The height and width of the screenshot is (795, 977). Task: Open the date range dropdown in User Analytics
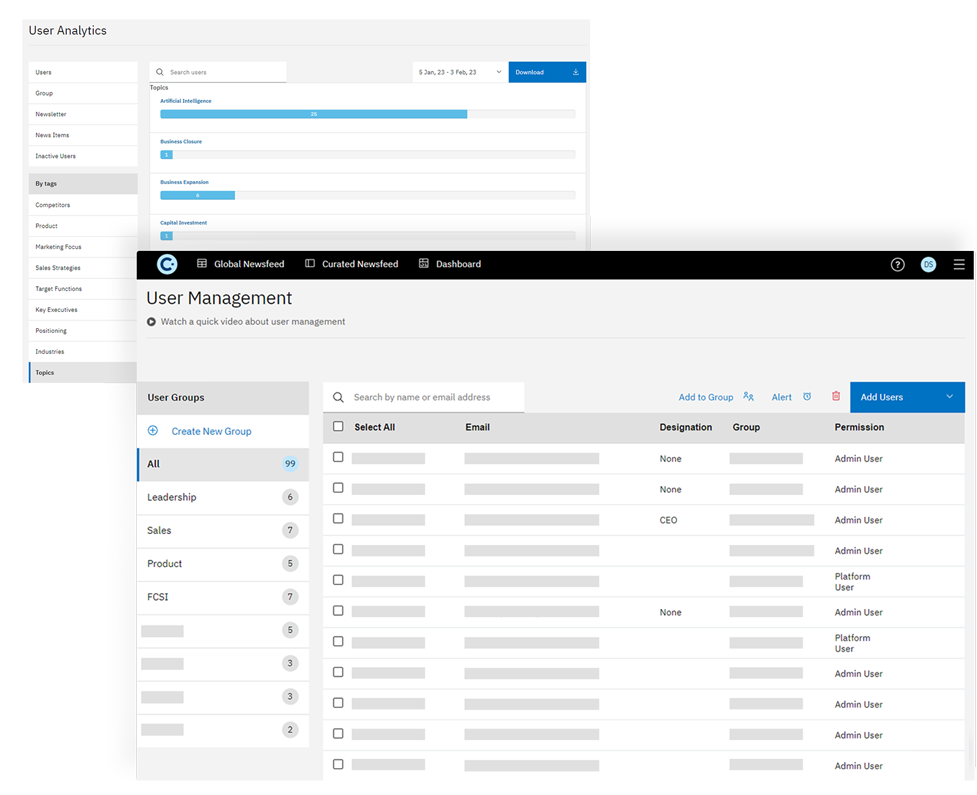459,72
